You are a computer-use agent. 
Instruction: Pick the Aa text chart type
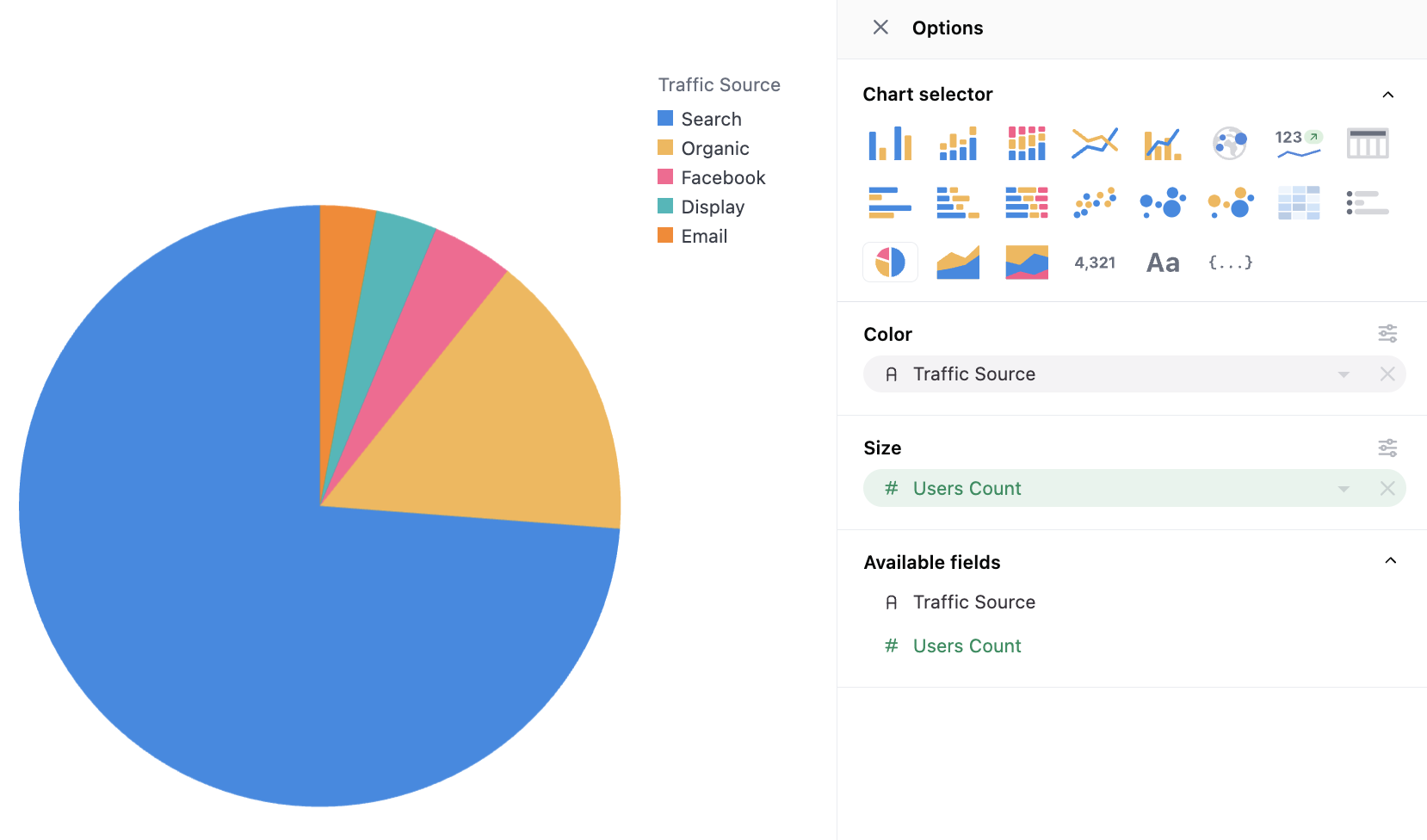1162,262
